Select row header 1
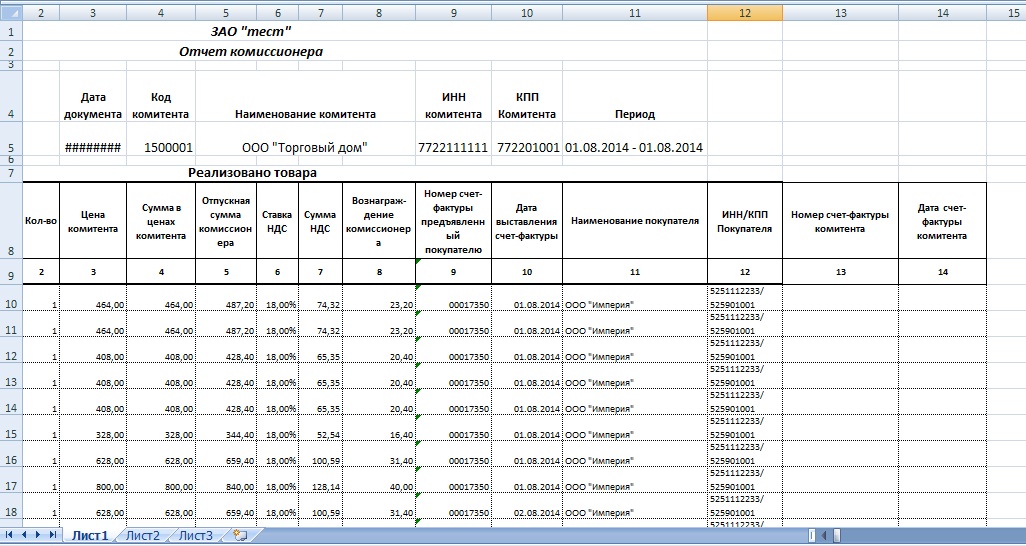 click(10, 31)
